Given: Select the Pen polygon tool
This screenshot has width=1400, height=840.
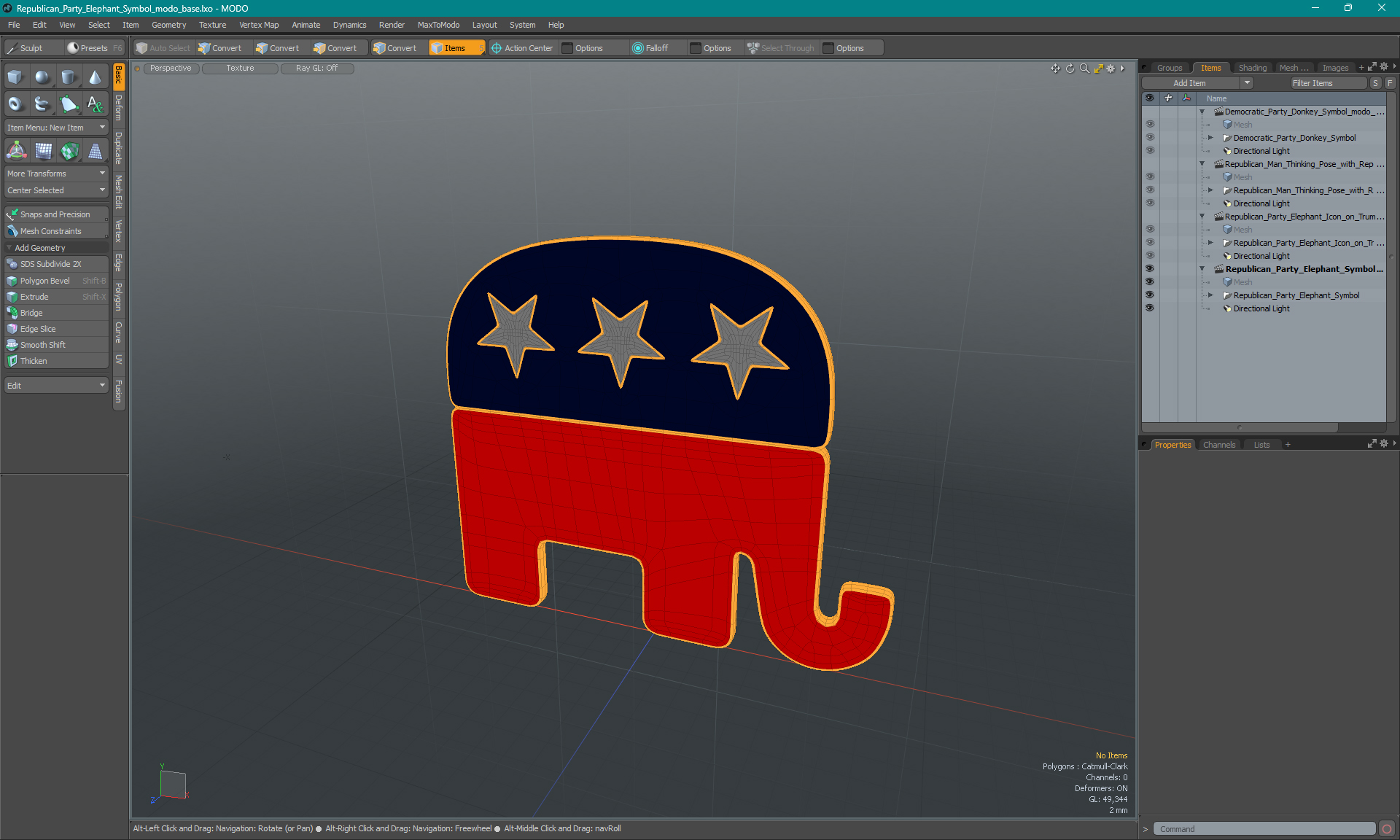Looking at the screenshot, I should (x=69, y=104).
